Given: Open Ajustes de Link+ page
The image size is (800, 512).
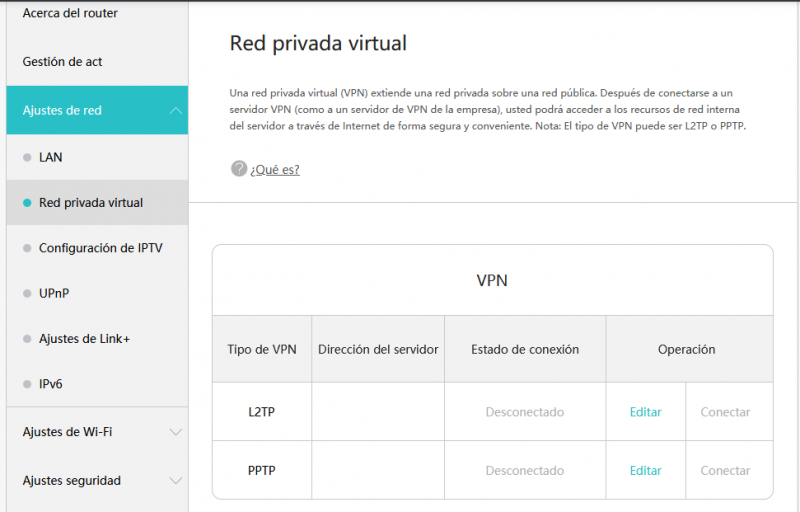Looking at the screenshot, I should tap(84, 338).
